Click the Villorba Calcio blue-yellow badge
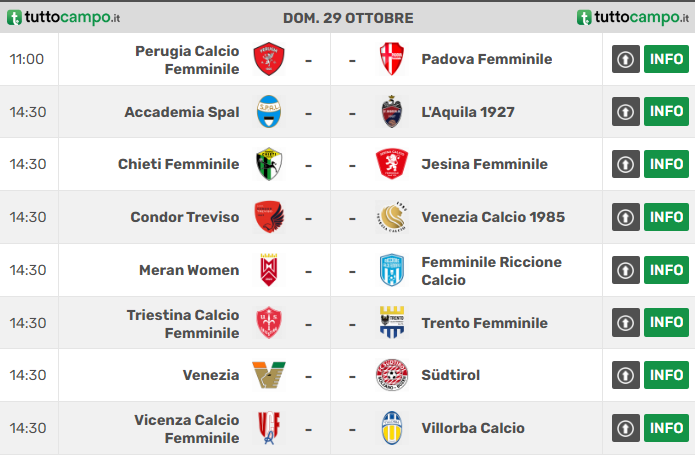 coord(392,428)
